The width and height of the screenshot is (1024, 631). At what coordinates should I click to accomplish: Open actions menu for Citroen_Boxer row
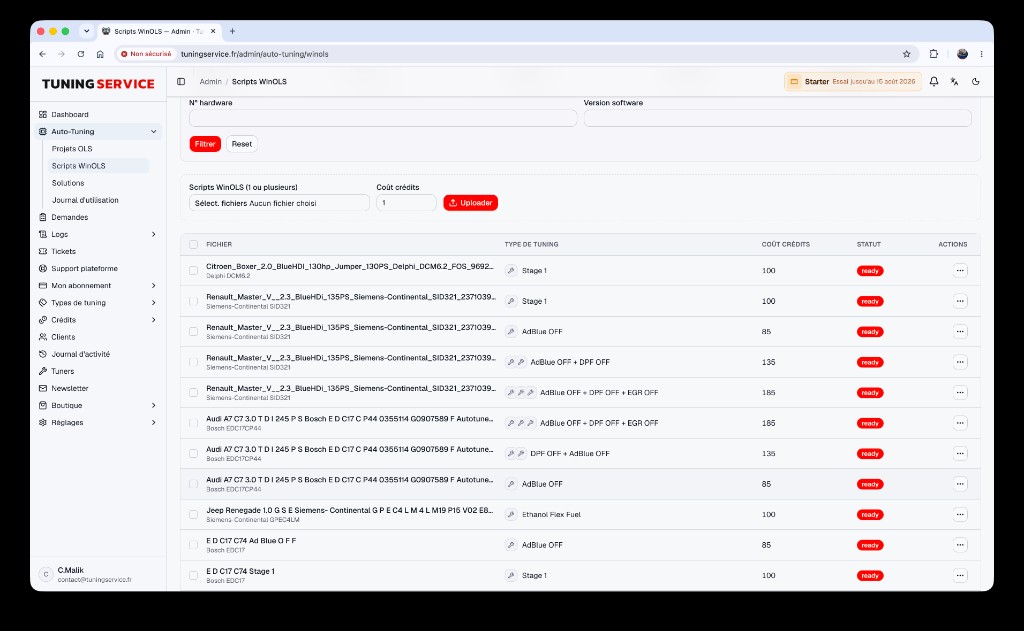pos(959,270)
